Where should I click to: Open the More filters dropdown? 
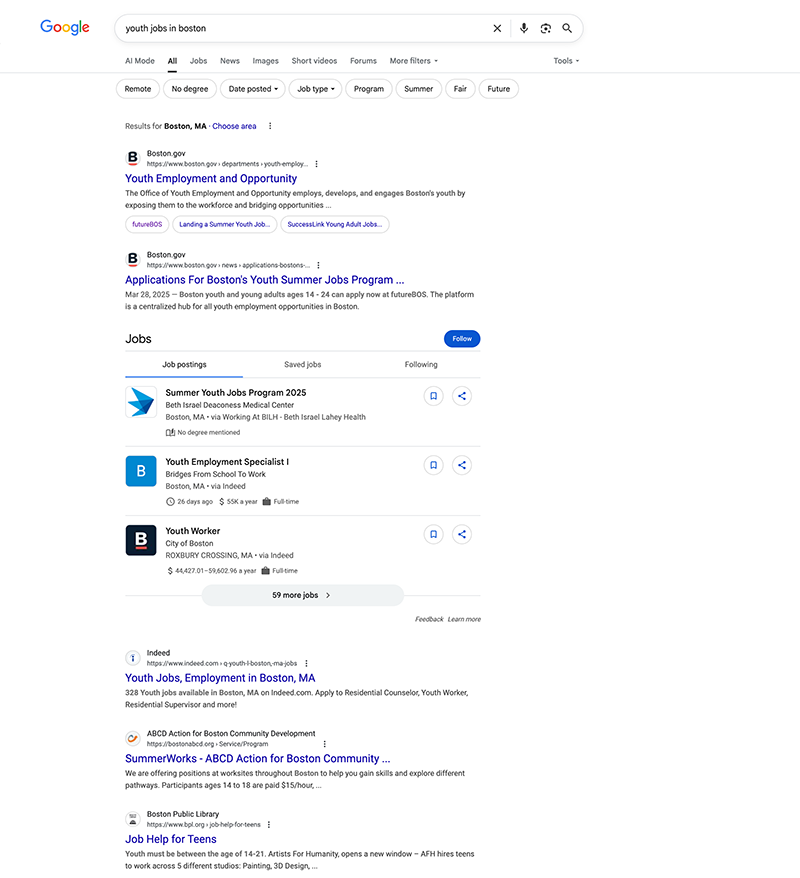pyautogui.click(x=413, y=61)
